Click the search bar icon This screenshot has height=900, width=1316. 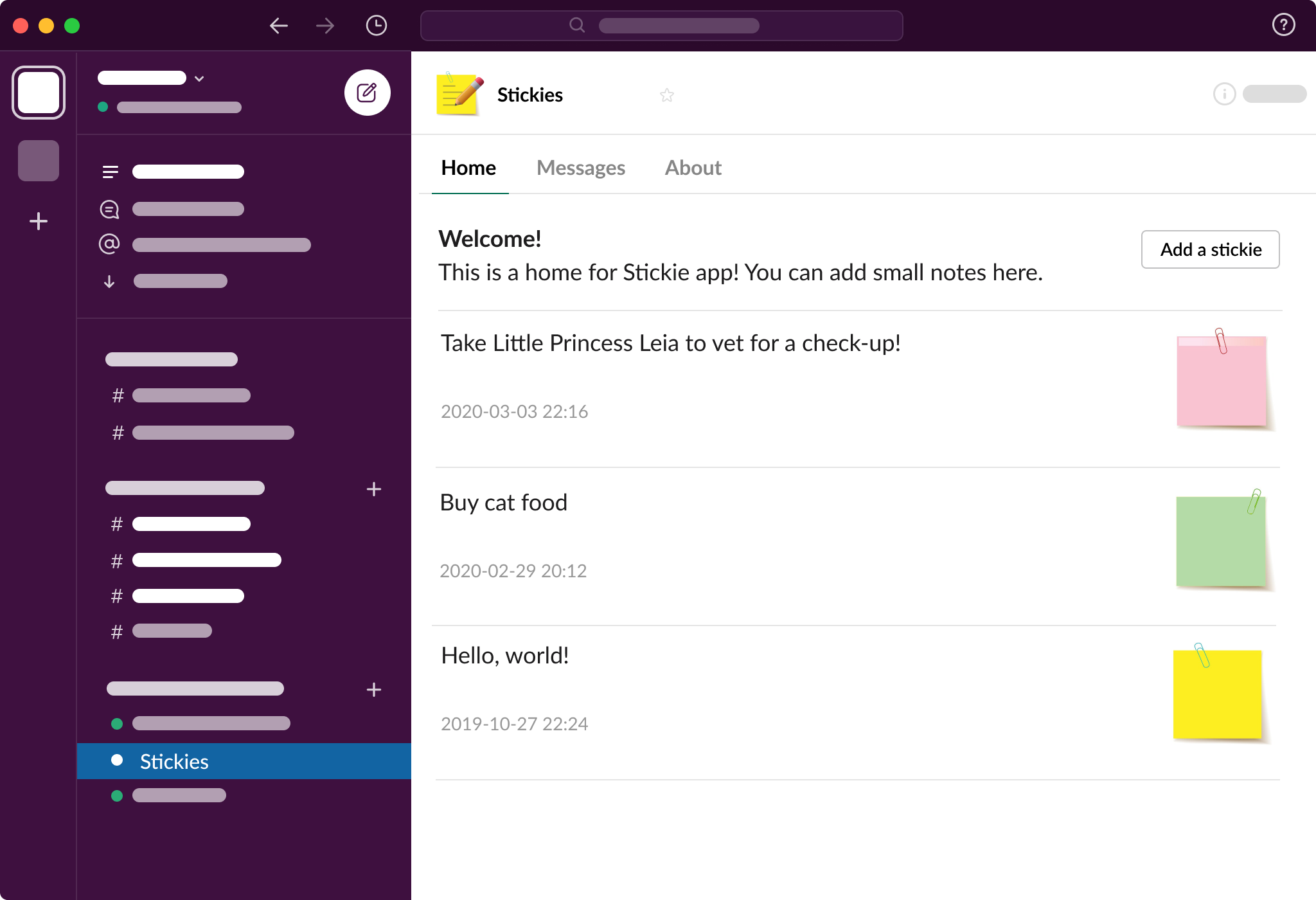[576, 25]
